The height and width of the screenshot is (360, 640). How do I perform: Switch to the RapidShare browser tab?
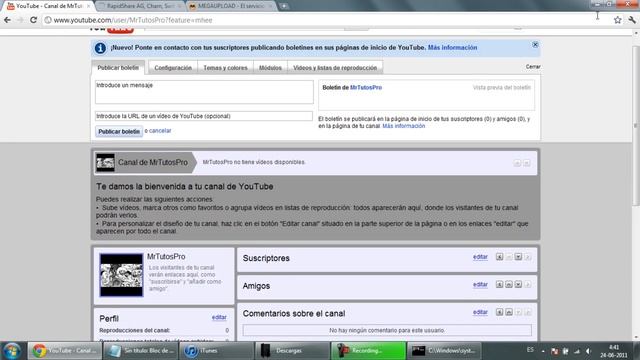tap(140, 6)
